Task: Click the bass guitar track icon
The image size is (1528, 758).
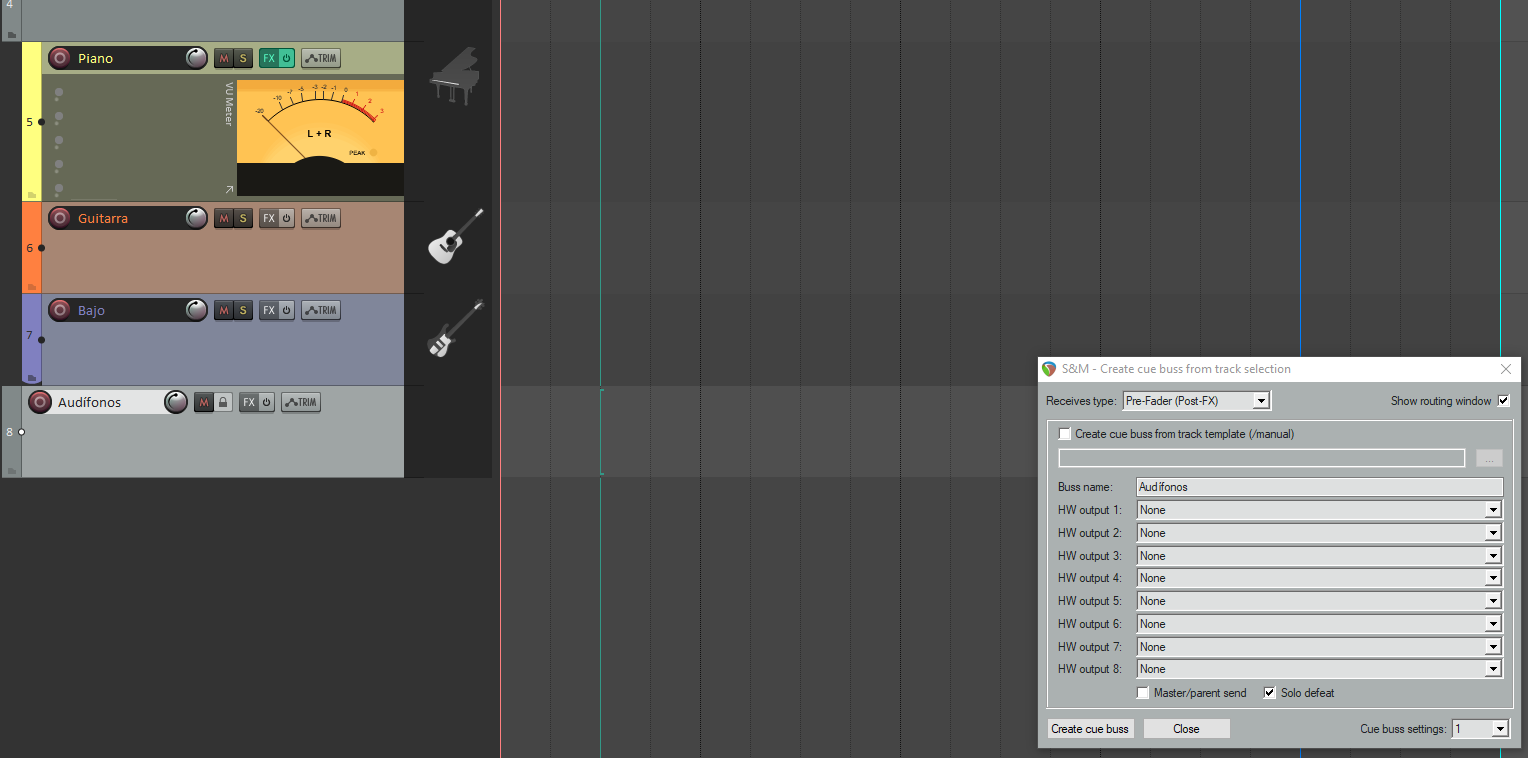Action: 455,329
